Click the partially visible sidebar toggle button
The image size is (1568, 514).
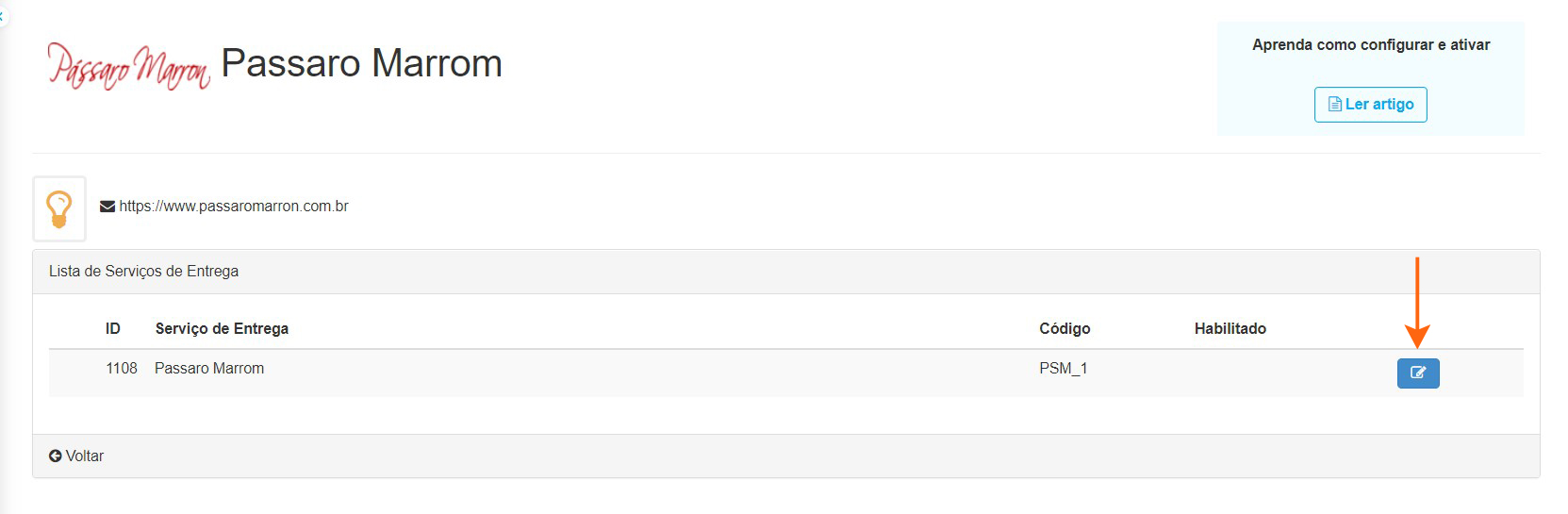coord(3,16)
